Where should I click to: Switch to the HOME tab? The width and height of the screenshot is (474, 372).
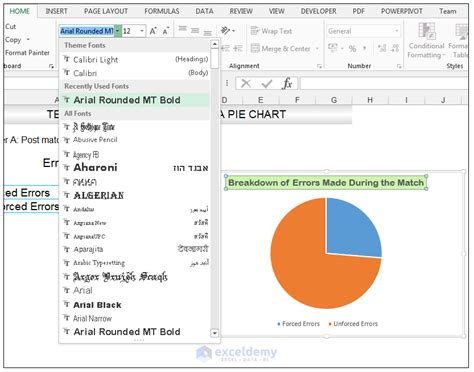pyautogui.click(x=20, y=11)
